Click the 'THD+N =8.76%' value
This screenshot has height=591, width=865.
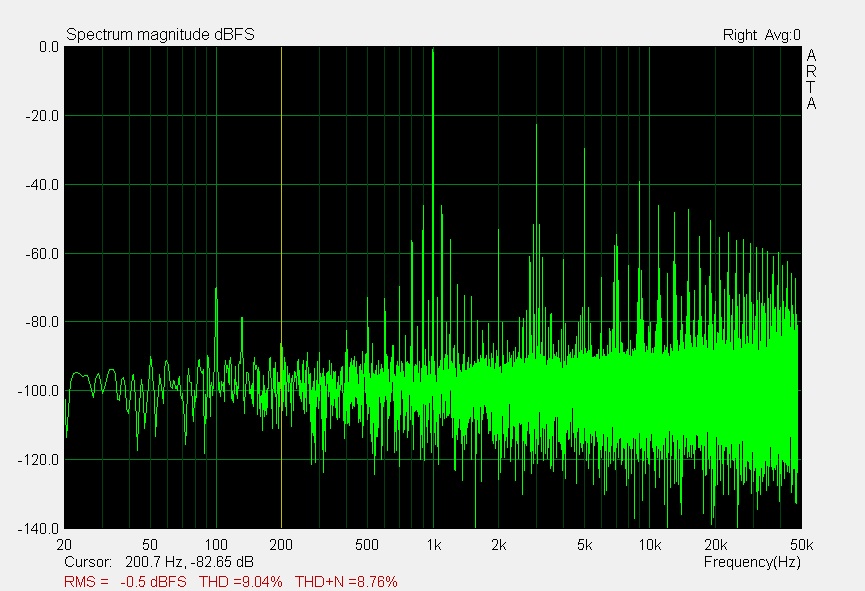[346, 582]
